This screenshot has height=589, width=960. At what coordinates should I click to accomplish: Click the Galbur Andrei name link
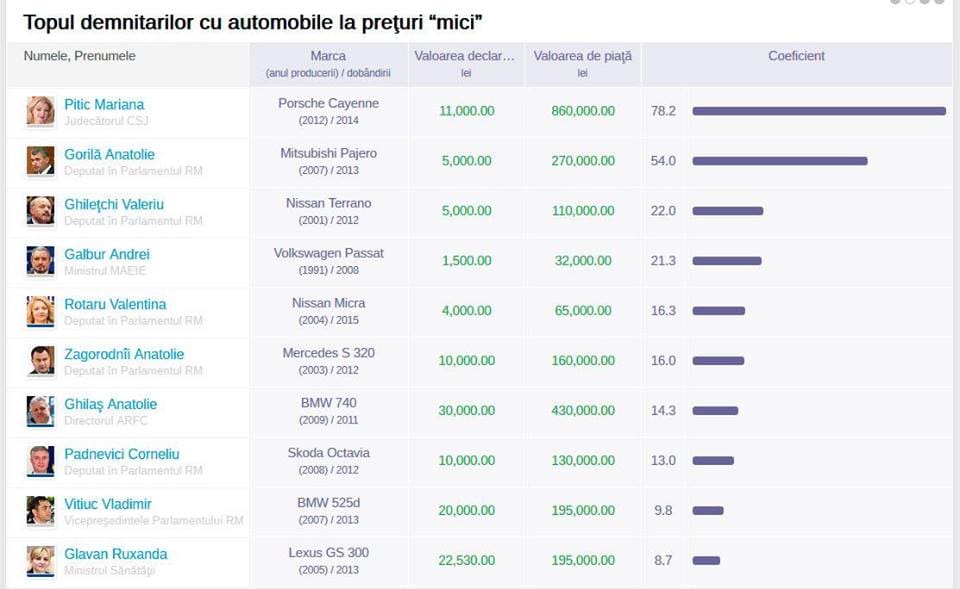tap(107, 254)
